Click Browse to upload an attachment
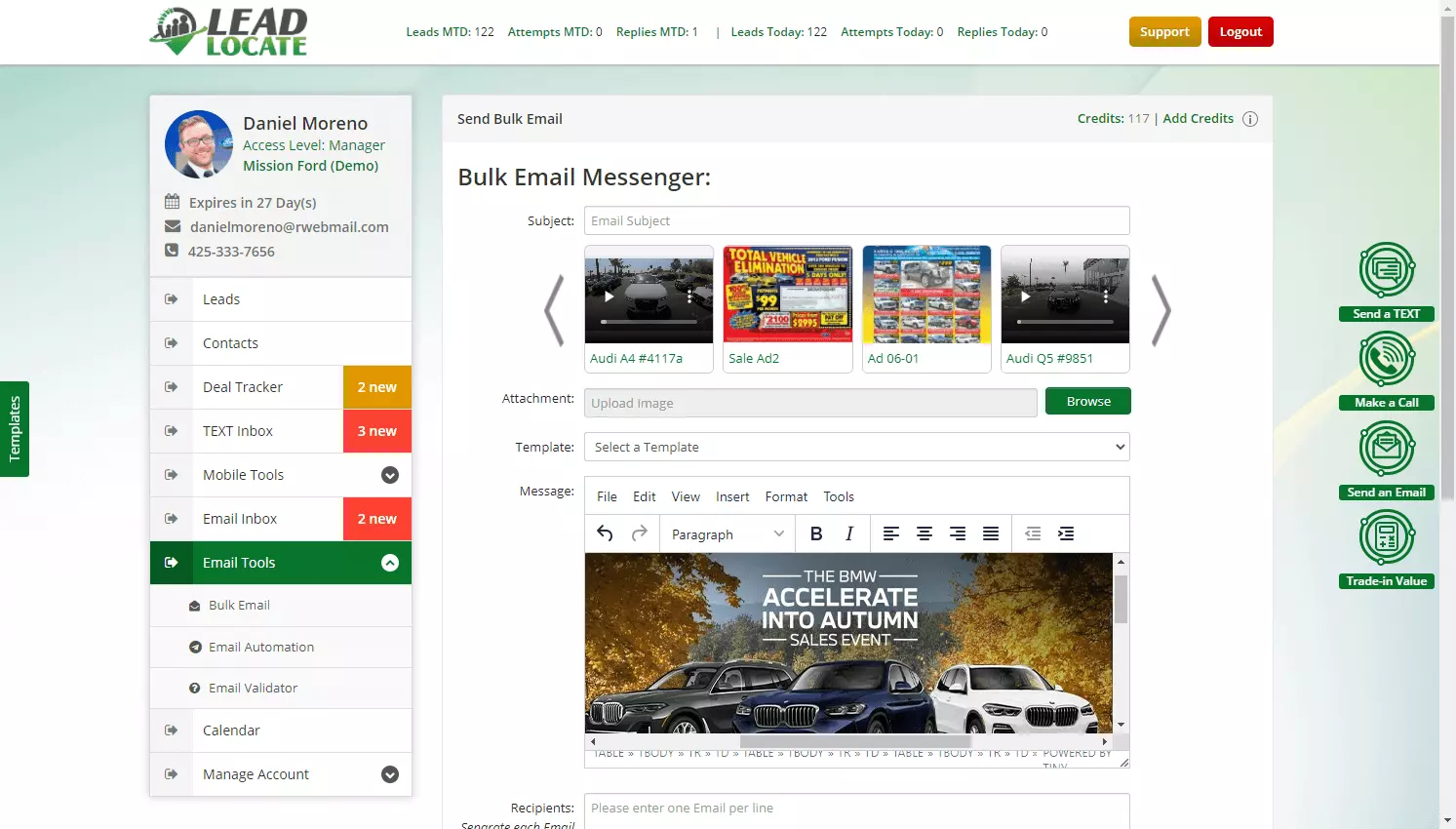 pyautogui.click(x=1088, y=401)
